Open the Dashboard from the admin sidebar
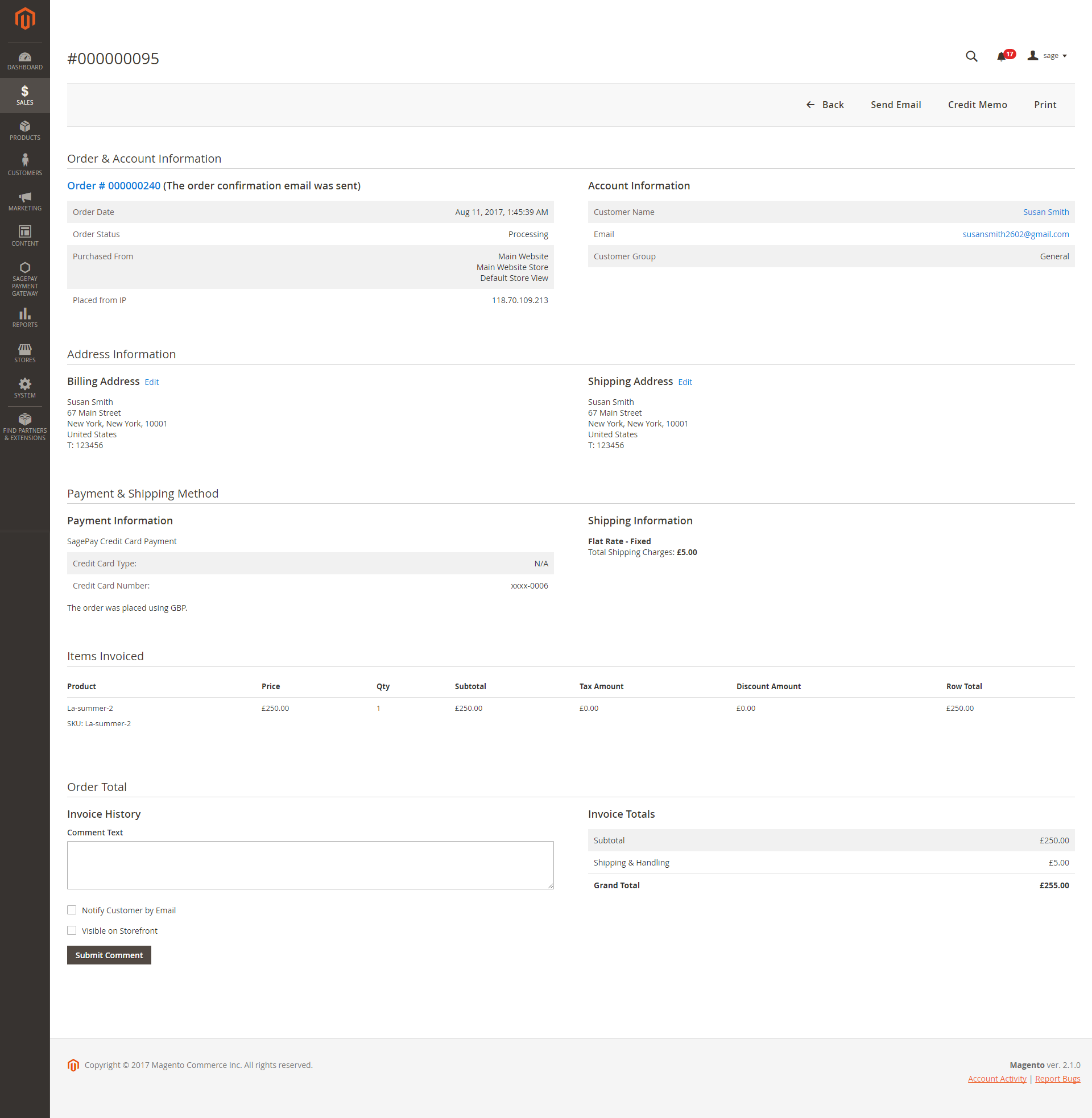1092x1118 pixels. click(x=24, y=60)
